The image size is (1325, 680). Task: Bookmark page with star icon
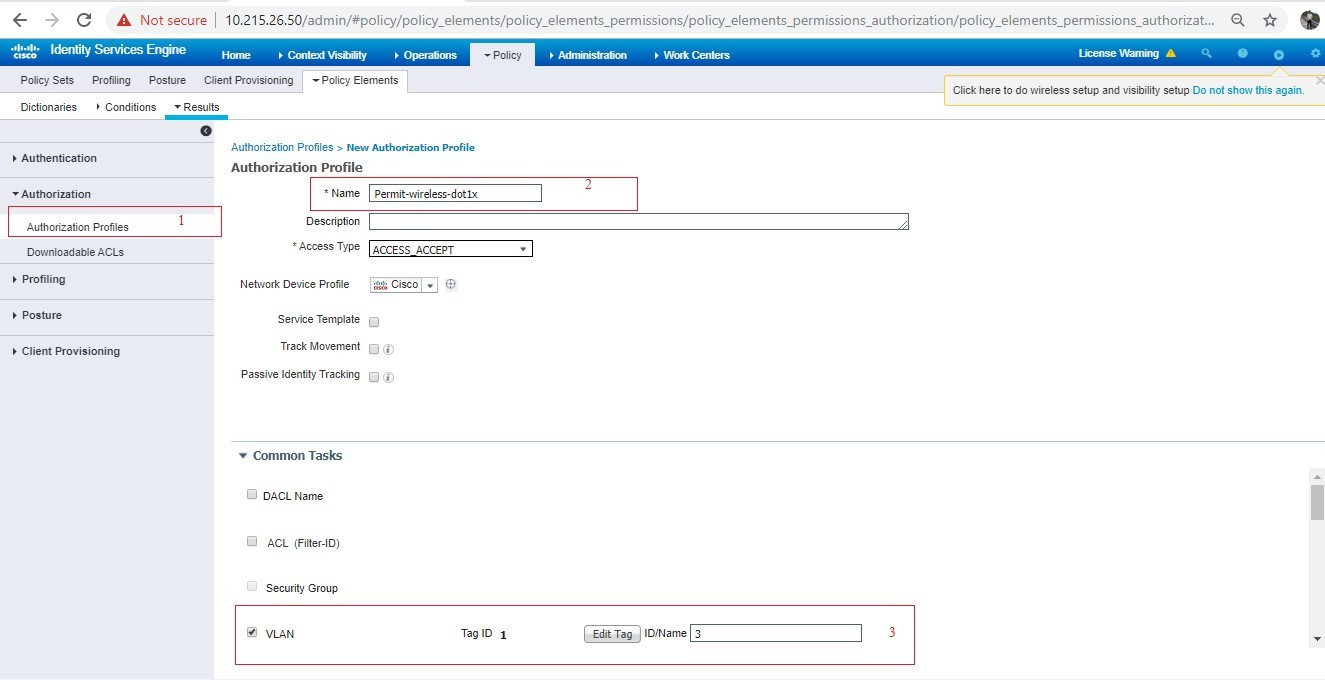tap(1270, 20)
